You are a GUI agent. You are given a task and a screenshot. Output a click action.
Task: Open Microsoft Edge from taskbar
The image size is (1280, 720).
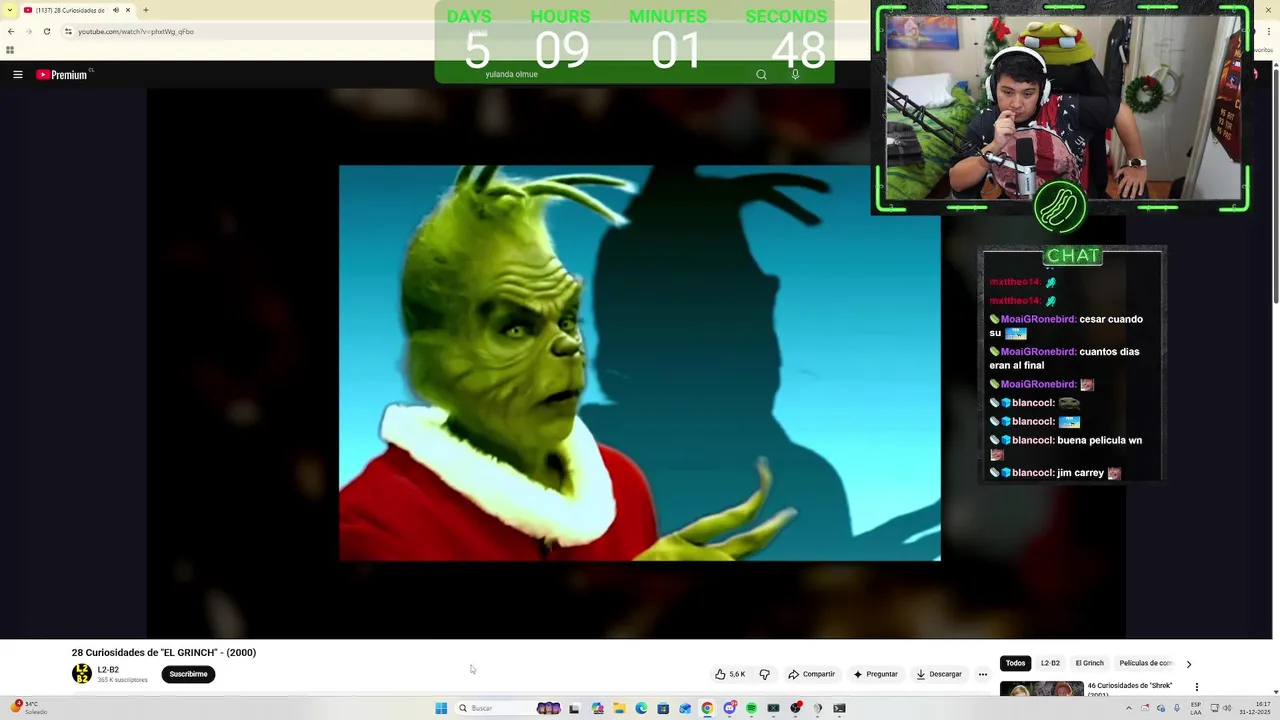coord(641,708)
